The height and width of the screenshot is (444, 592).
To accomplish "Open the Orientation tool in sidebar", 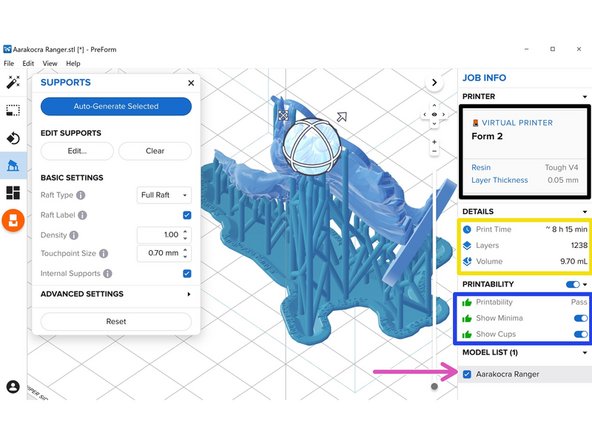I will [13, 138].
